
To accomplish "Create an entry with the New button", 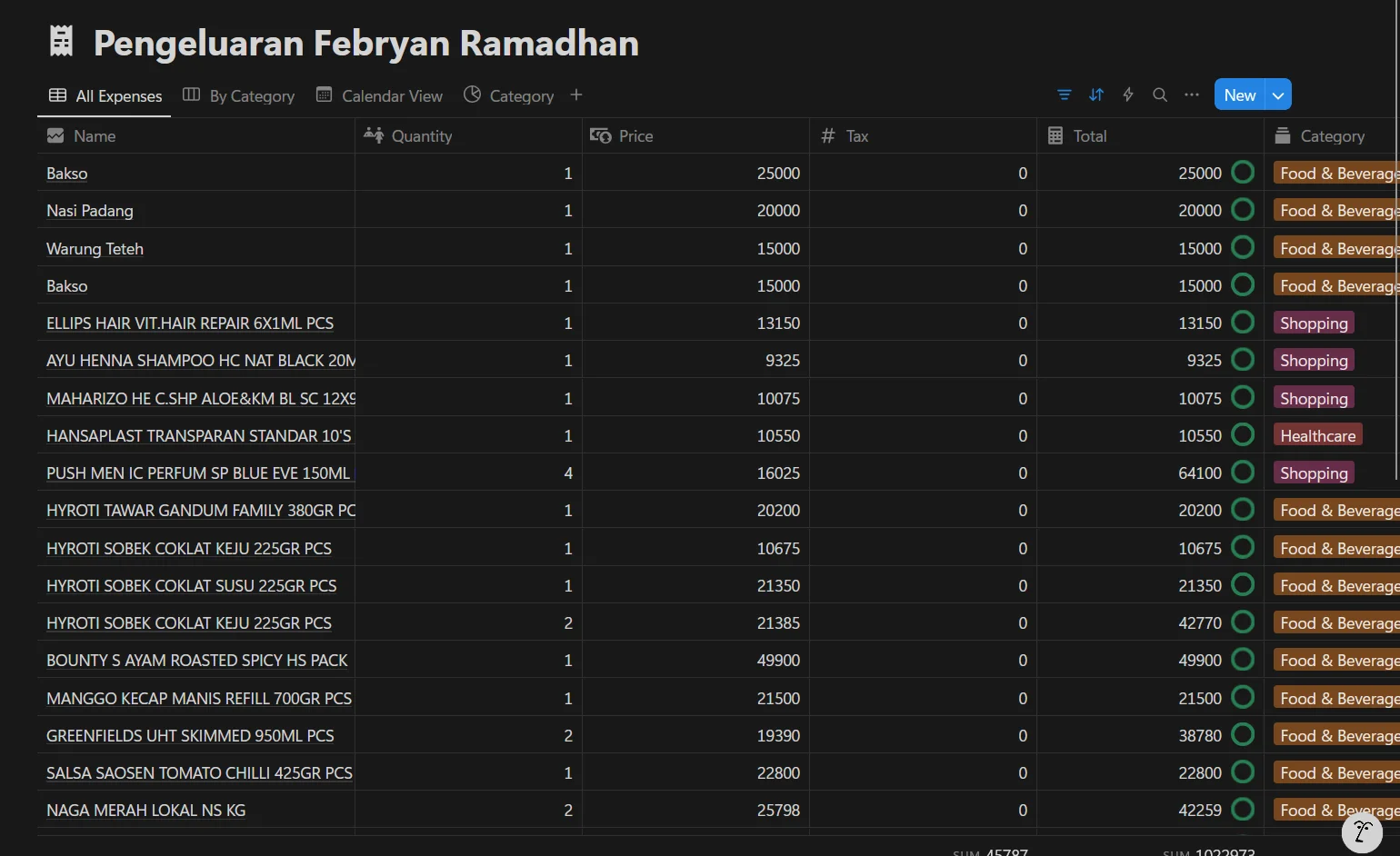I will click(1238, 94).
